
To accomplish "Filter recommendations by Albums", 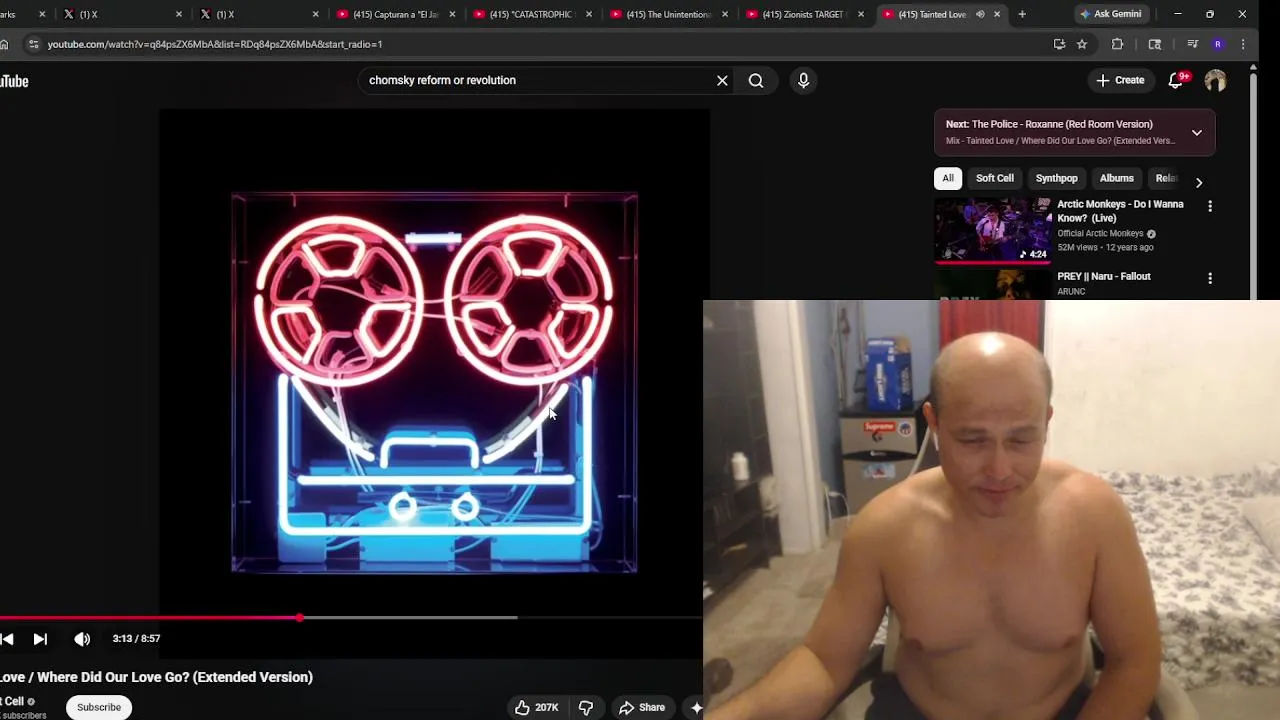I will [x=1117, y=178].
